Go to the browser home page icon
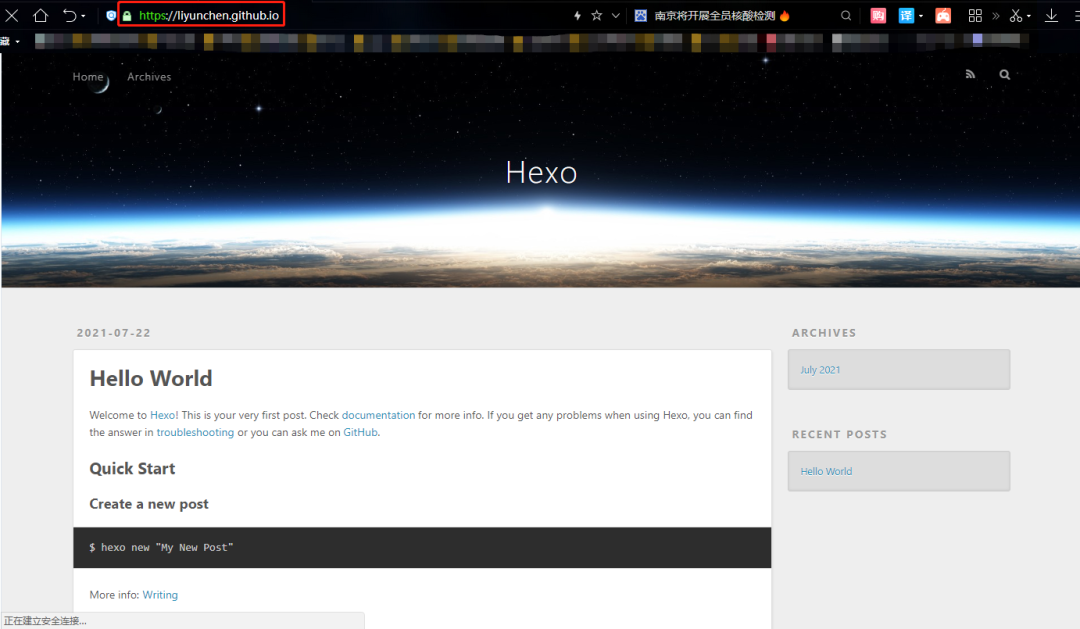The height and width of the screenshot is (629, 1080). (x=41, y=15)
